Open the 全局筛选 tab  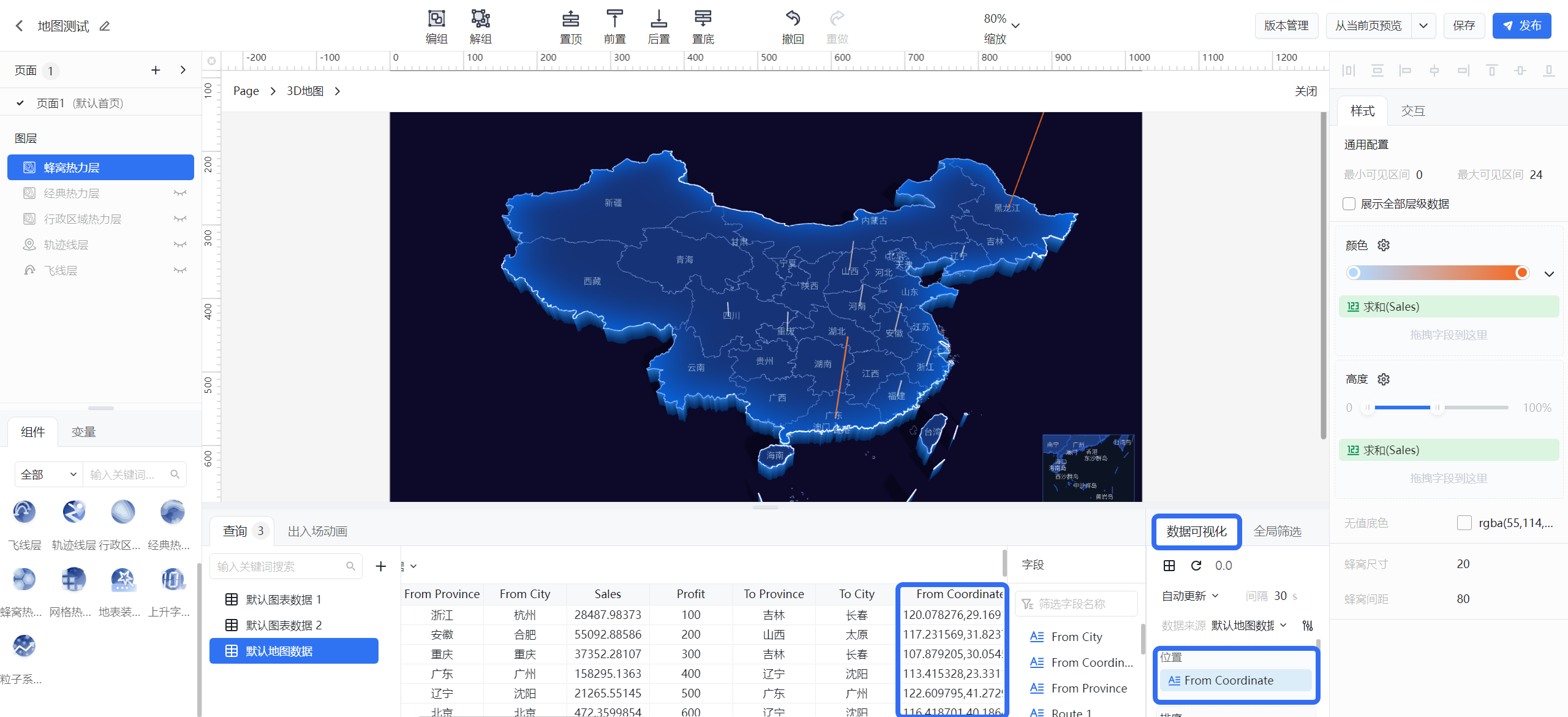1277,531
